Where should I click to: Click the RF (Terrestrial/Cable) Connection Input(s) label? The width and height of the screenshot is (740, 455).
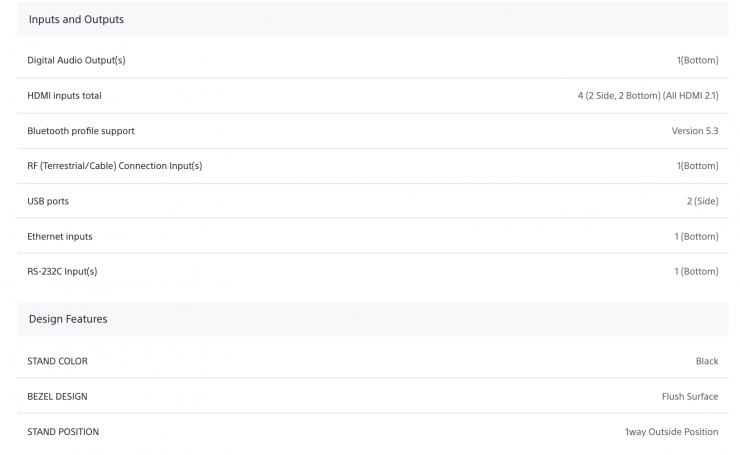tap(114, 166)
